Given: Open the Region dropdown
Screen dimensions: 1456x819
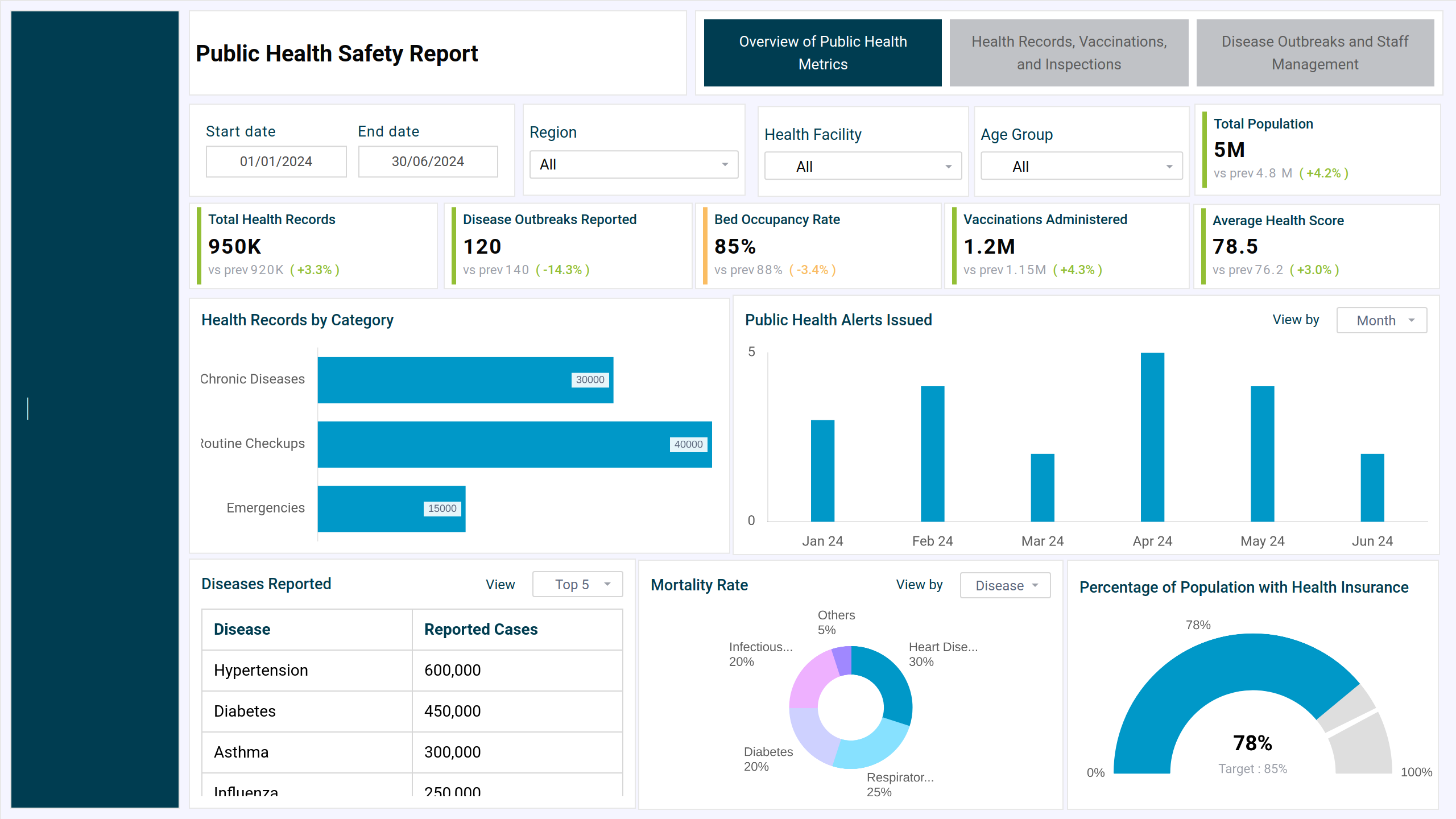Looking at the screenshot, I should pyautogui.click(x=634, y=164).
